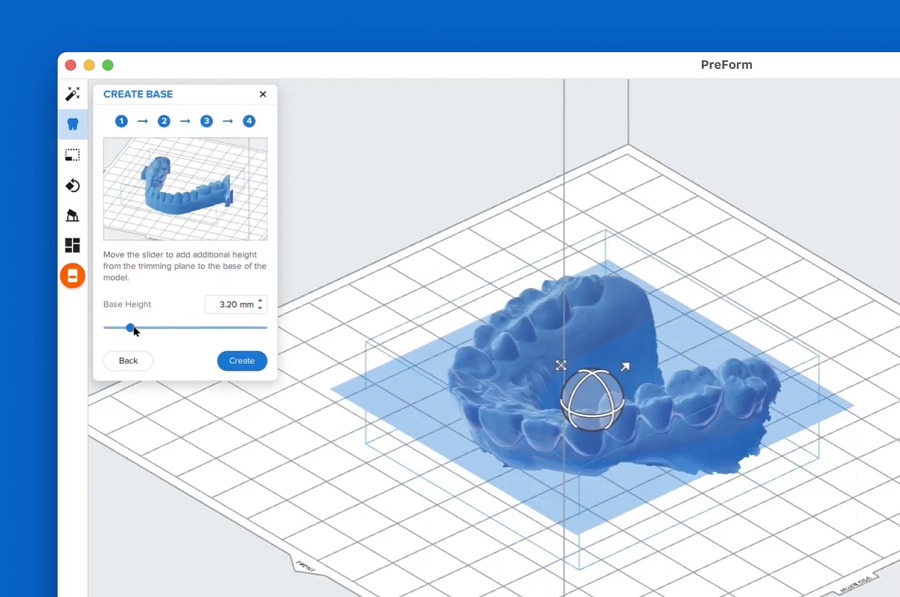Open the One-Click Print magic wand tool
Image resolution: width=900 pixels, height=597 pixels.
[x=72, y=94]
